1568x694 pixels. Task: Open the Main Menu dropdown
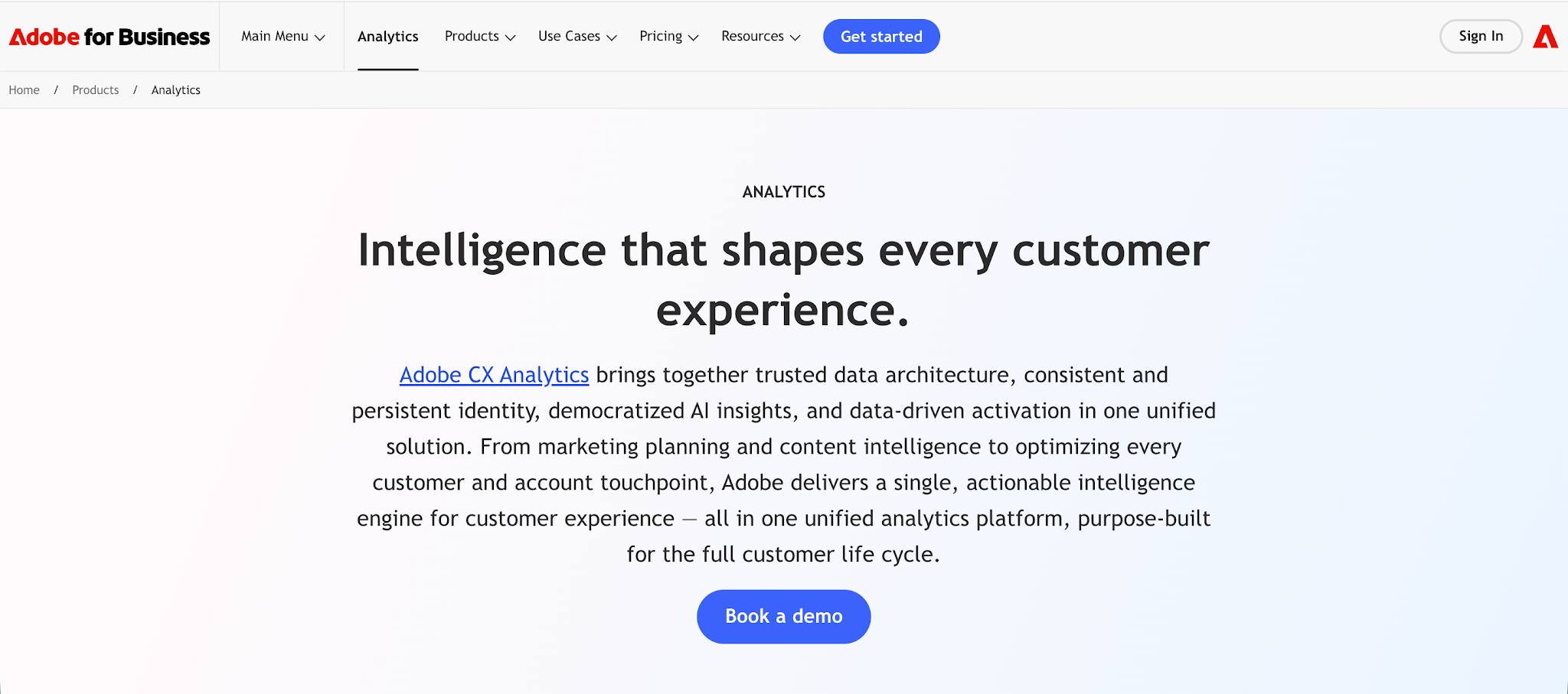click(281, 36)
